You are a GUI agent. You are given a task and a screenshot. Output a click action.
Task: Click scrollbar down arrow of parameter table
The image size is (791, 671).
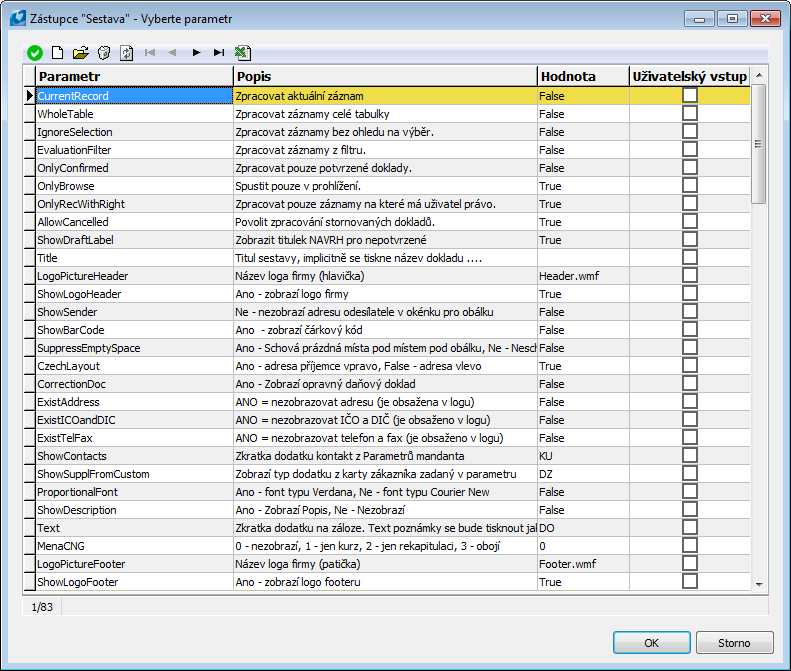[x=758, y=583]
